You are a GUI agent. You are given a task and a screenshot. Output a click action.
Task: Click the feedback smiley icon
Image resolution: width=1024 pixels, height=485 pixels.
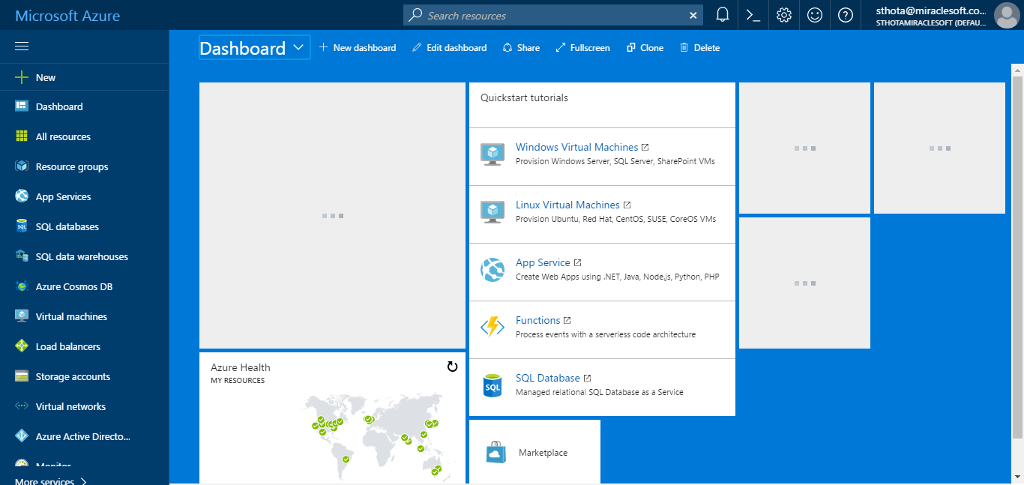[x=814, y=15]
